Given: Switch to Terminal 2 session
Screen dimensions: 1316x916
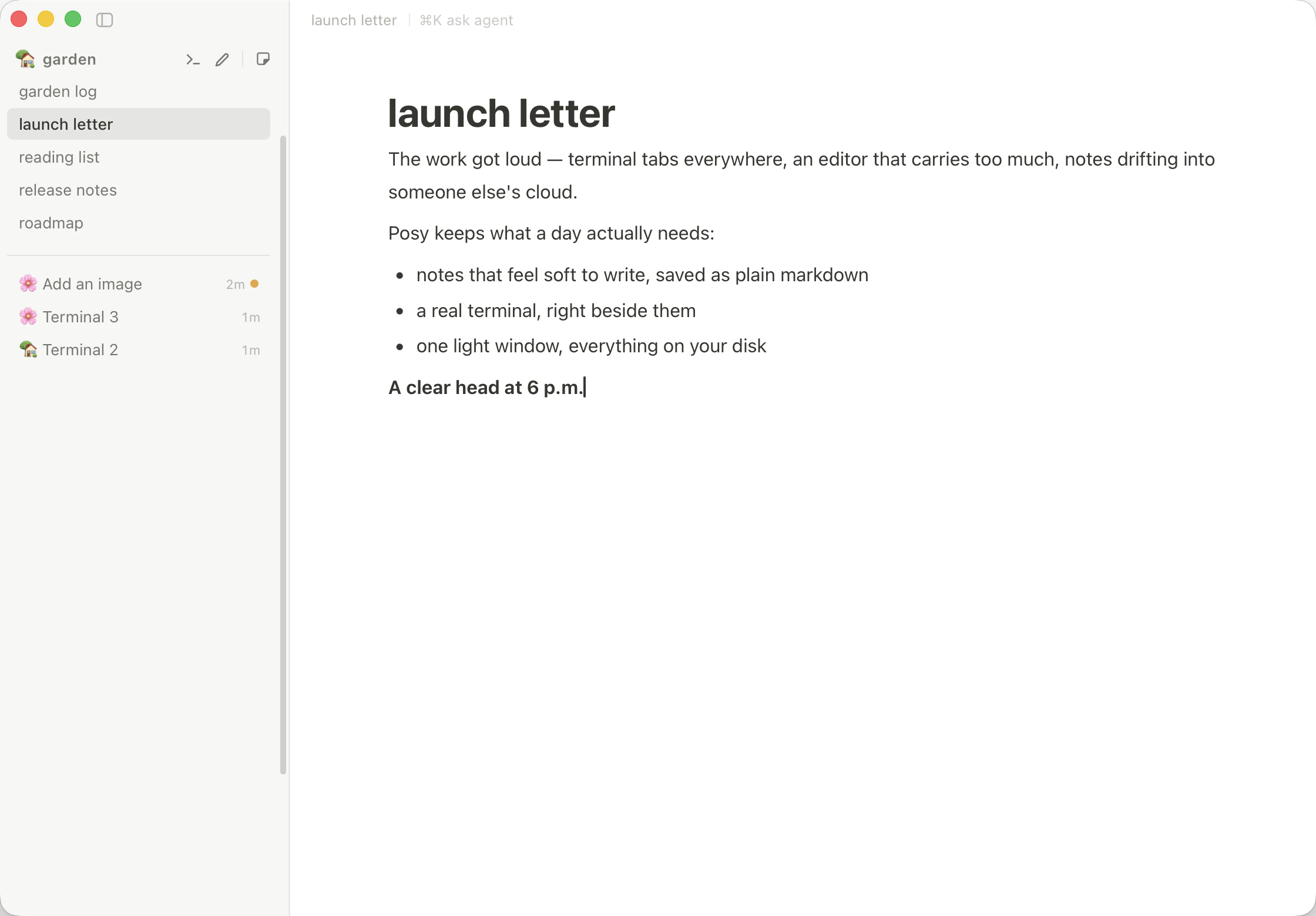Looking at the screenshot, I should tap(139, 349).
